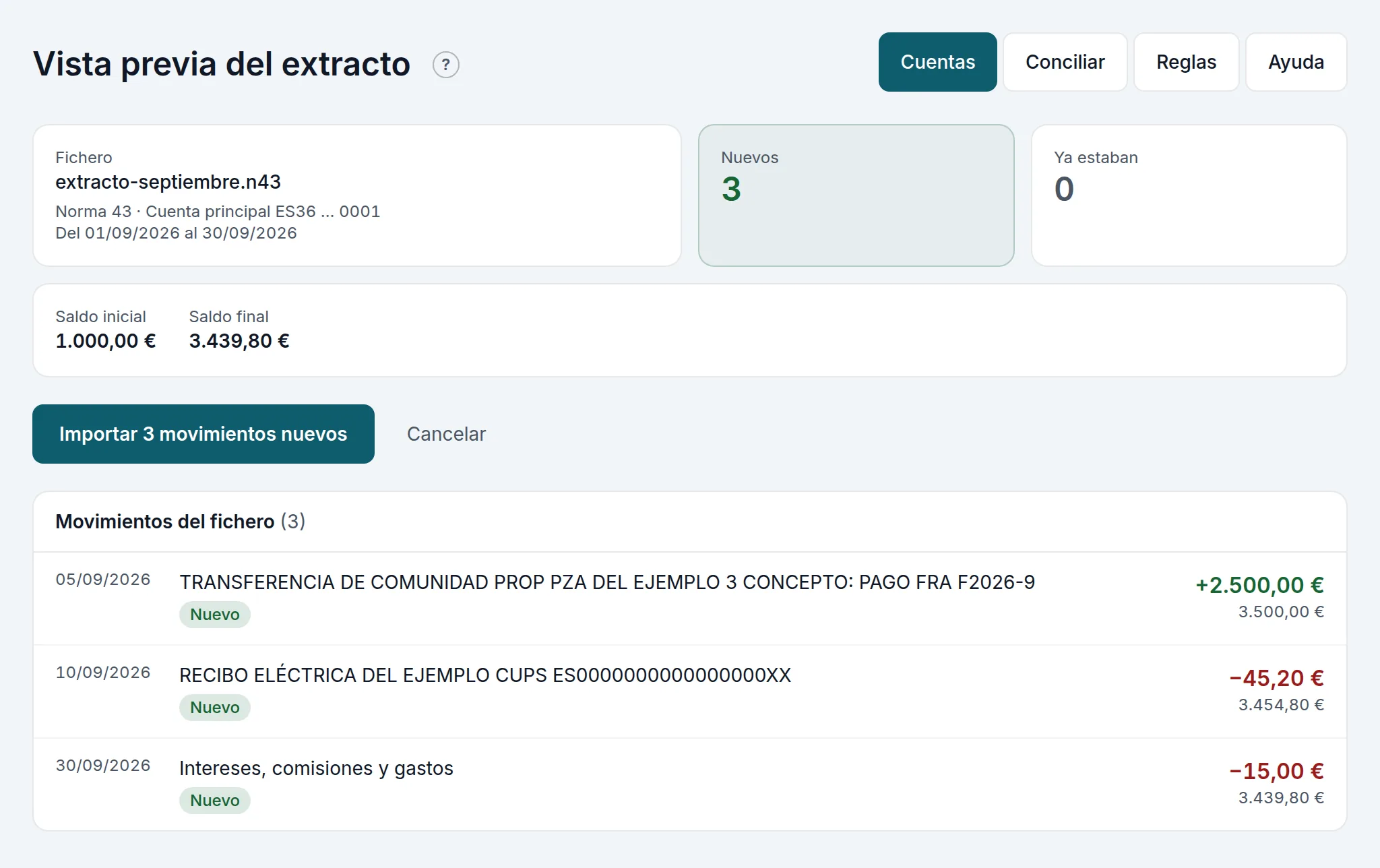Open the Reglas section
This screenshot has width=1380, height=868.
(1186, 62)
